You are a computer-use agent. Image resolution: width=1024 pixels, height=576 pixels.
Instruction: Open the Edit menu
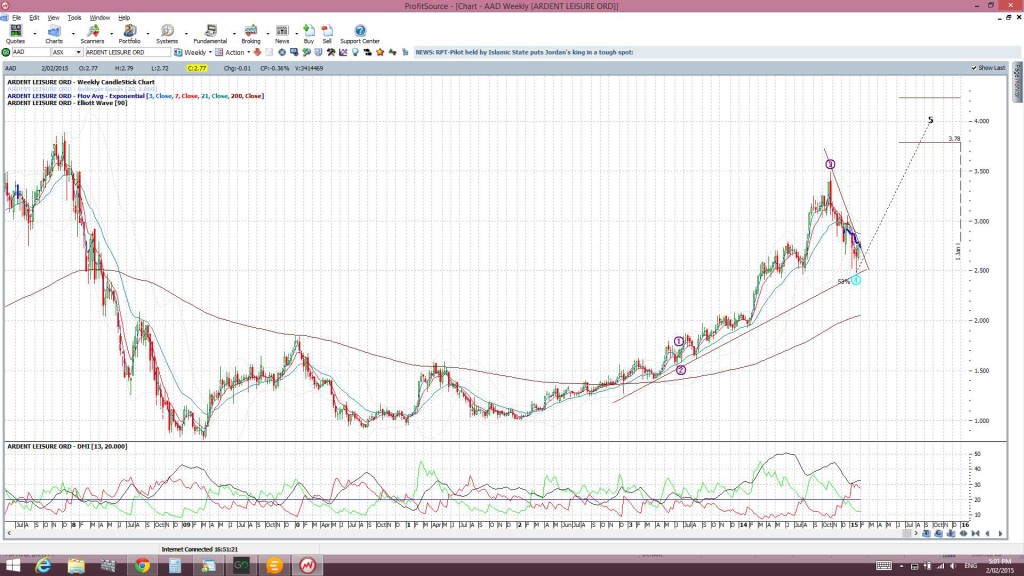tap(34, 18)
